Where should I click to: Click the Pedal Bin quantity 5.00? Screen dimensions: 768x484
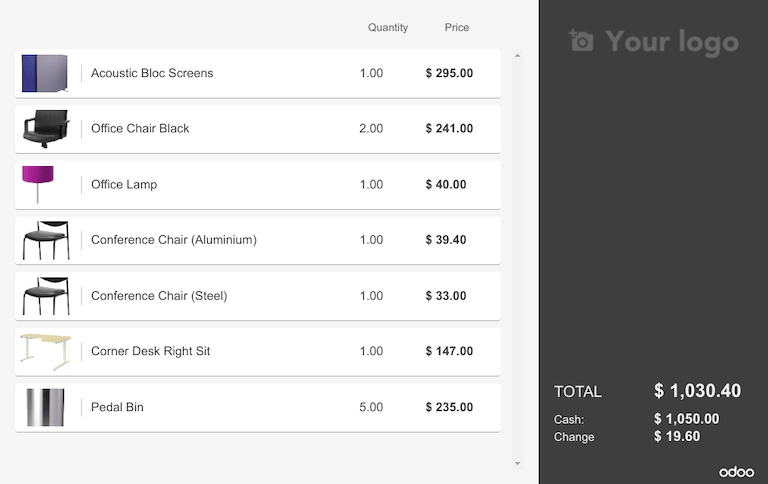coord(371,408)
